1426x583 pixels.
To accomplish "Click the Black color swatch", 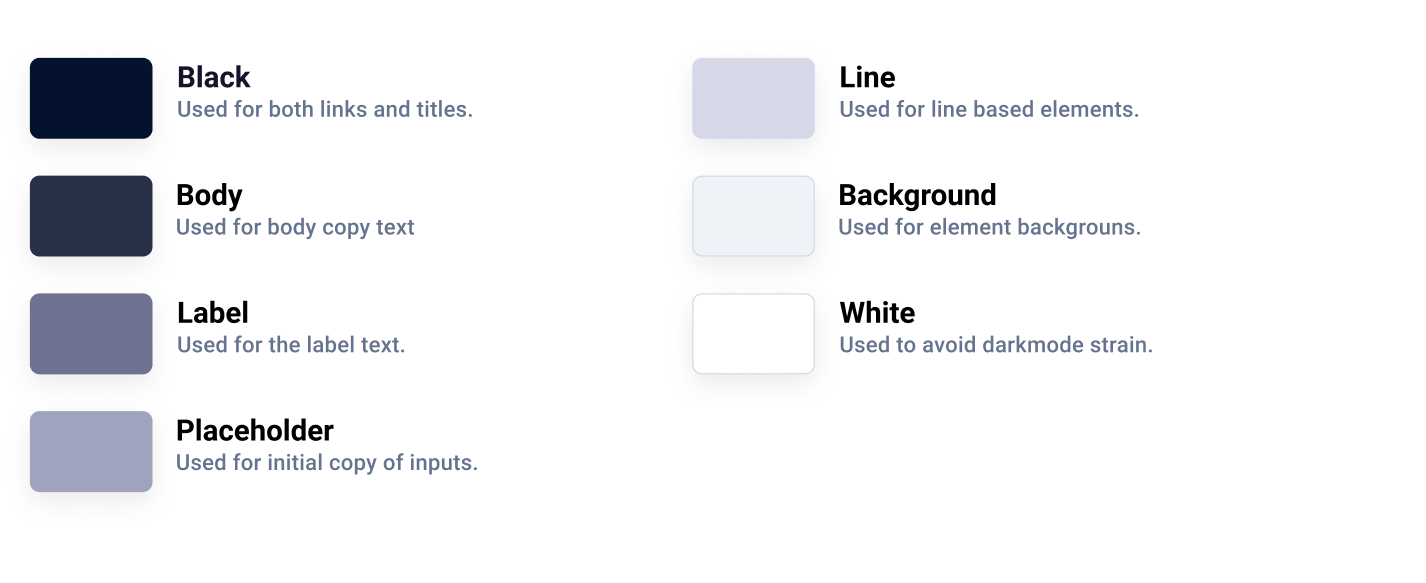I will tap(91, 98).
